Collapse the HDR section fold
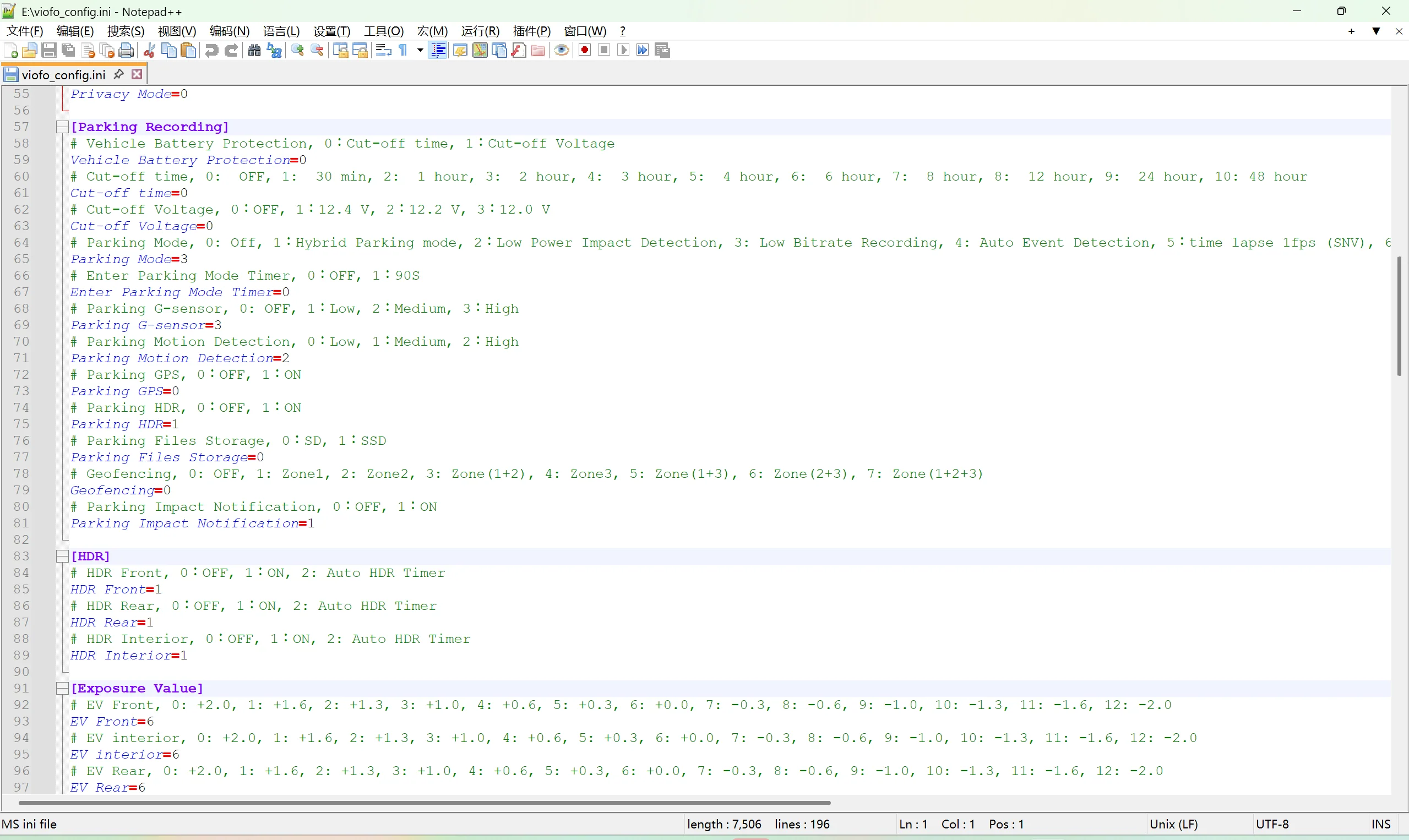This screenshot has width=1409, height=840. click(62, 556)
